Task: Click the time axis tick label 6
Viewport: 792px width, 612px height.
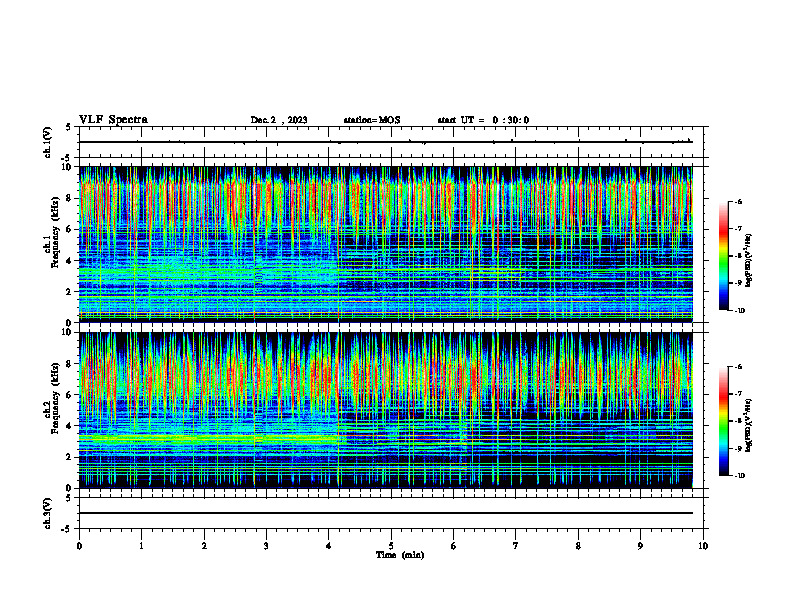Action: coord(454,546)
